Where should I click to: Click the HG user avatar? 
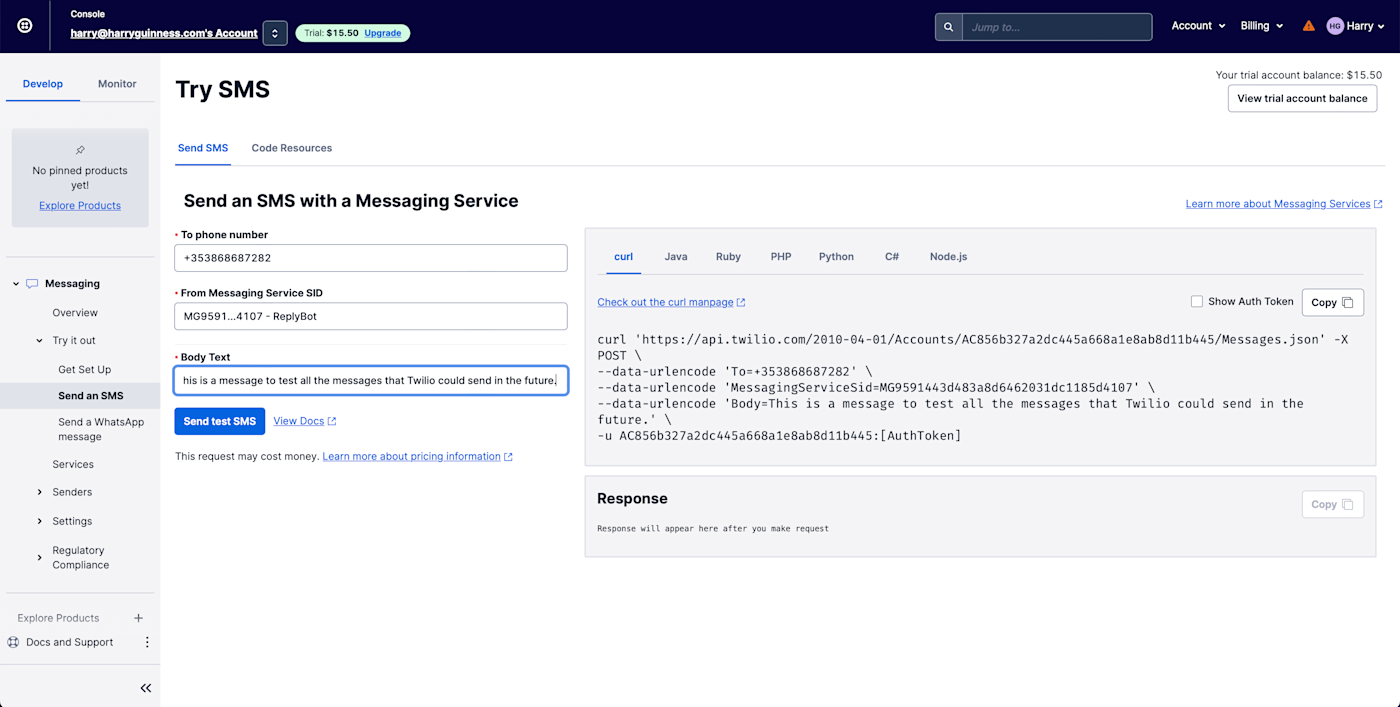click(1335, 26)
